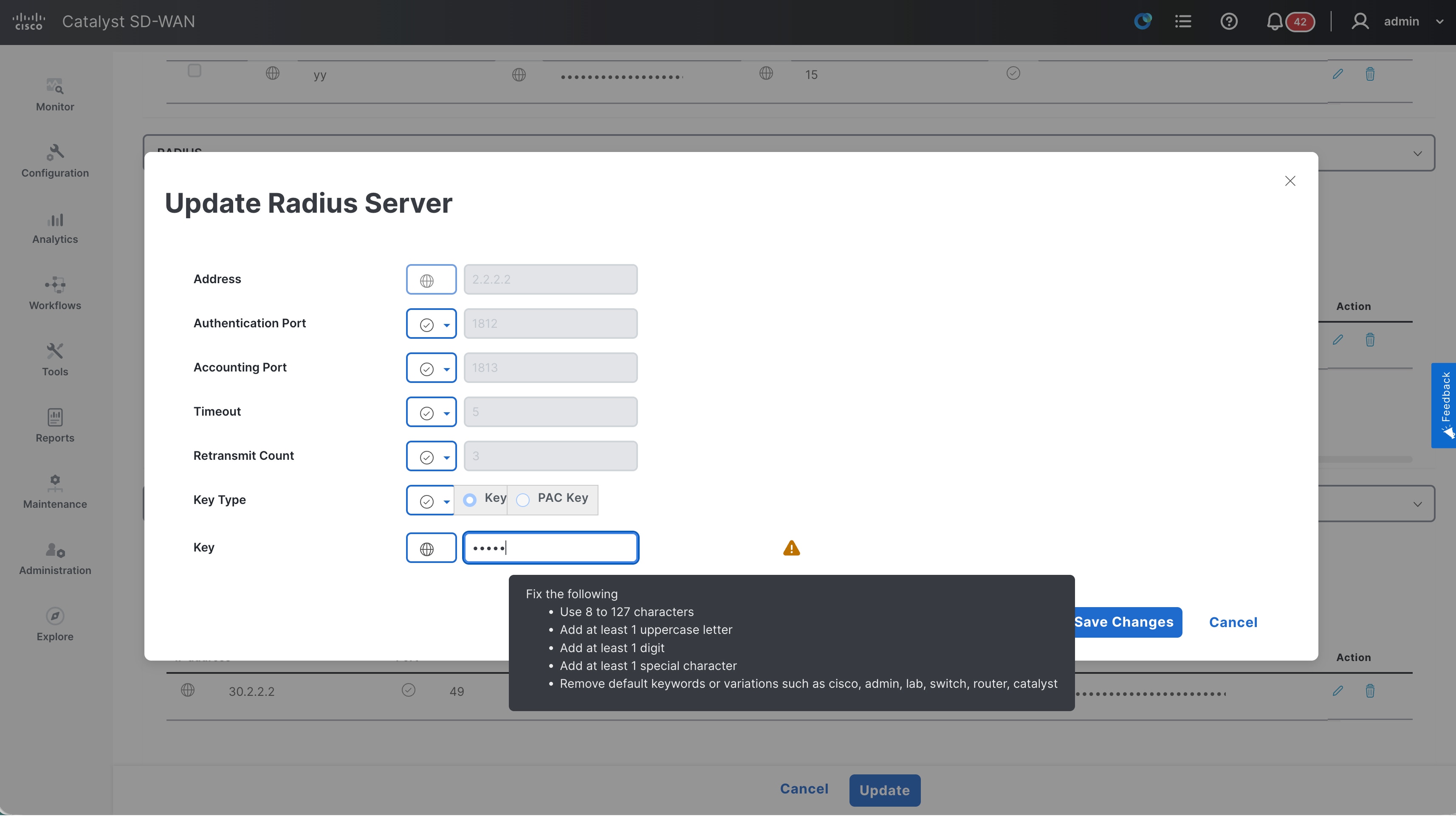Screen dimensions: 1456x816
Task: Click the warning triangle beside Key field
Action: [x=791, y=548]
